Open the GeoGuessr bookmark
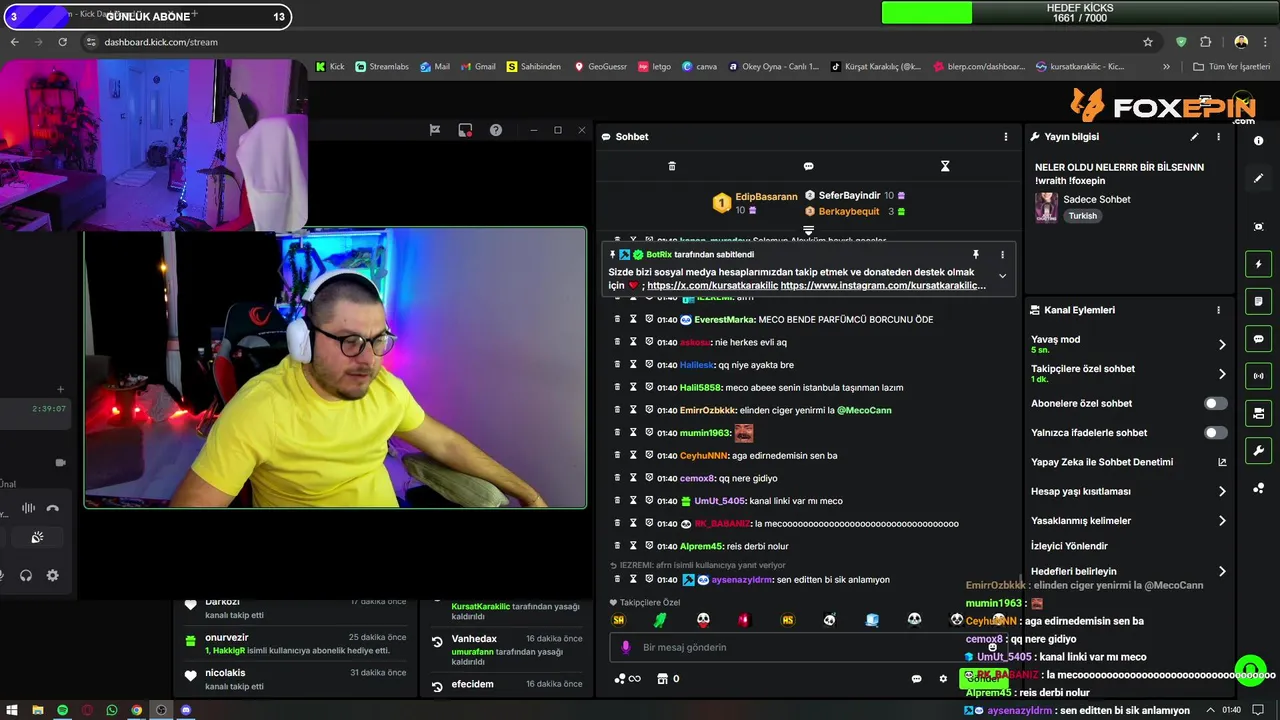1280x720 pixels. tap(600, 67)
